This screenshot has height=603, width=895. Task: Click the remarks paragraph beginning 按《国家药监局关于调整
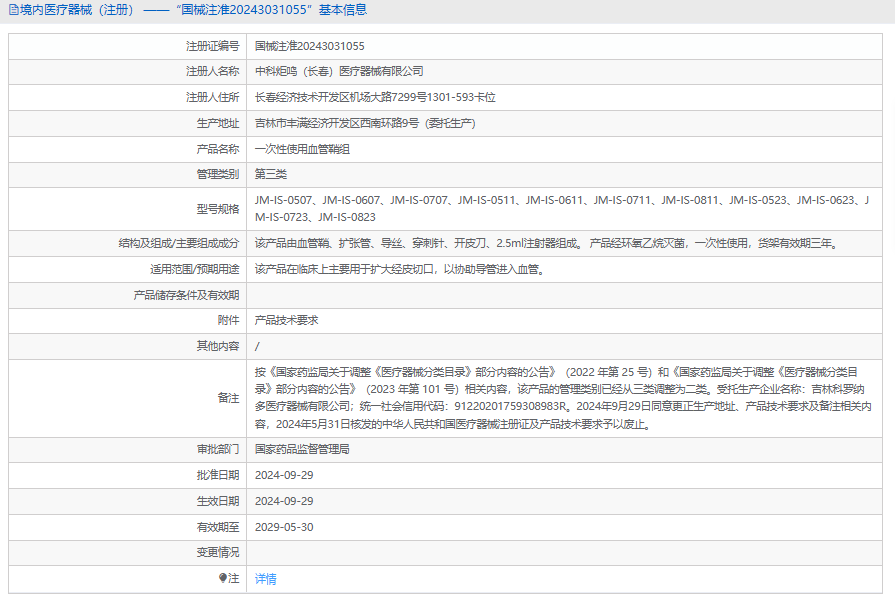(x=563, y=399)
